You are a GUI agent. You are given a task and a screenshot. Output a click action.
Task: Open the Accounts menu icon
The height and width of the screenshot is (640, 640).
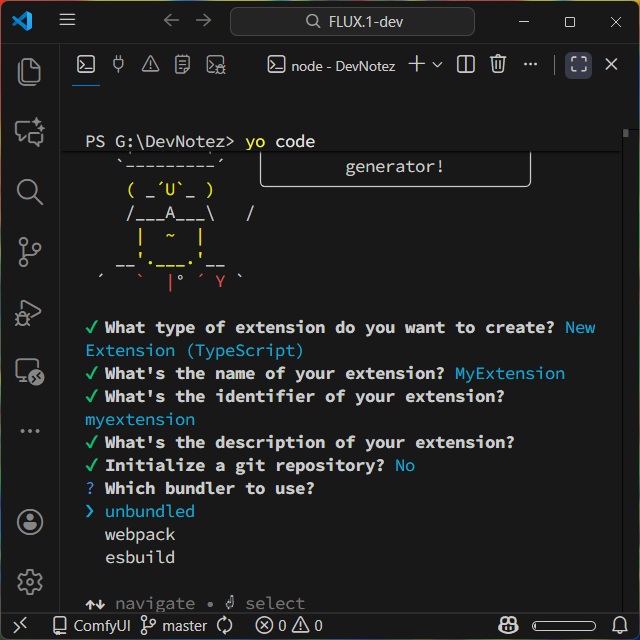29,522
